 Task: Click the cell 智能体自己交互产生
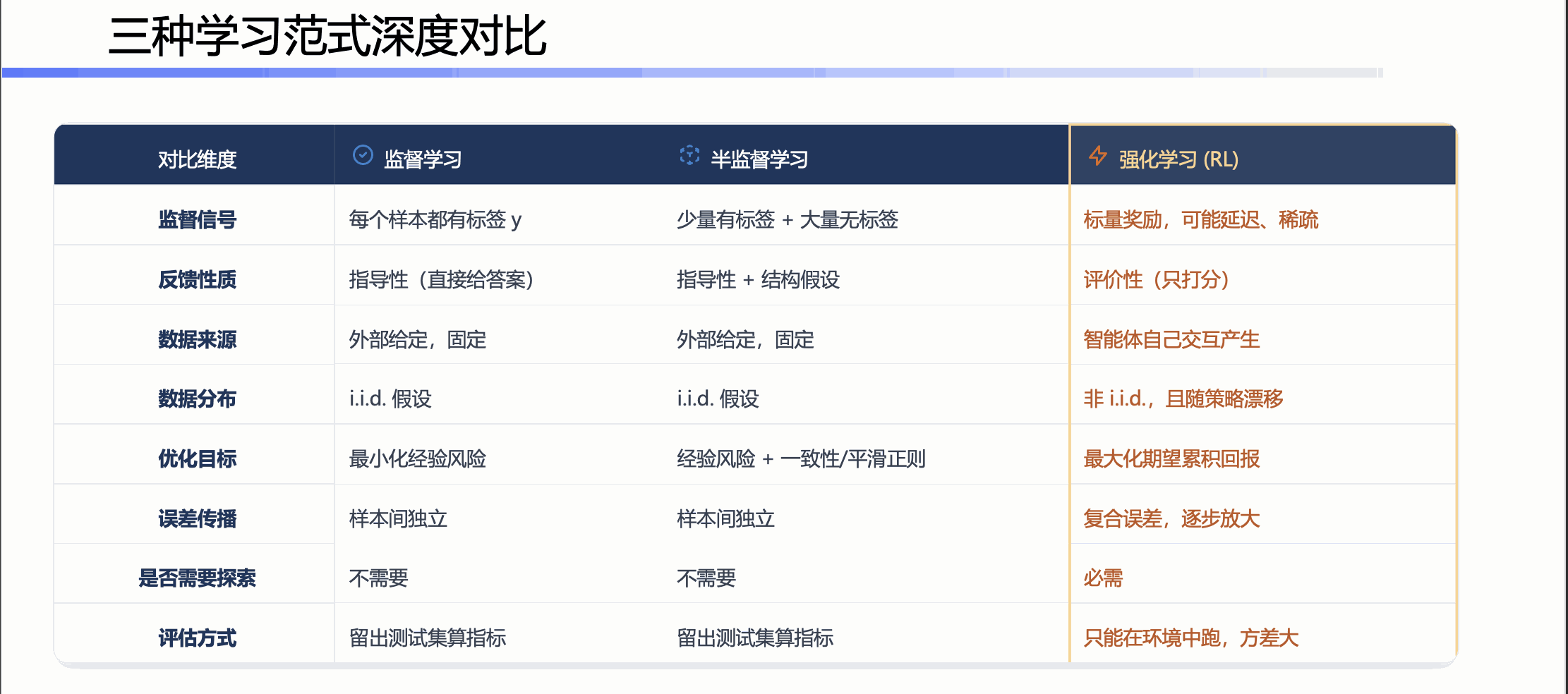point(1171,340)
